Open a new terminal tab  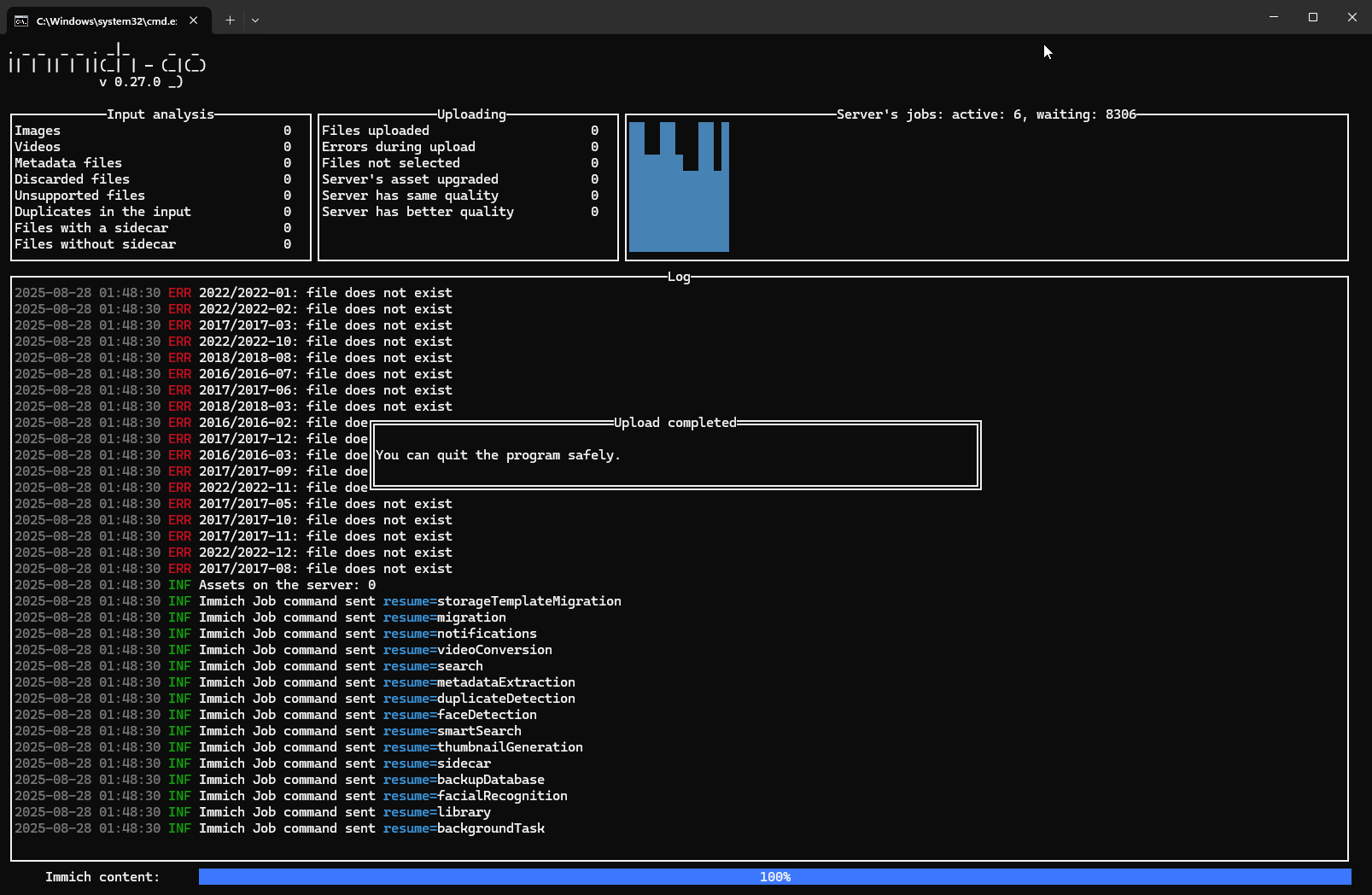230,20
